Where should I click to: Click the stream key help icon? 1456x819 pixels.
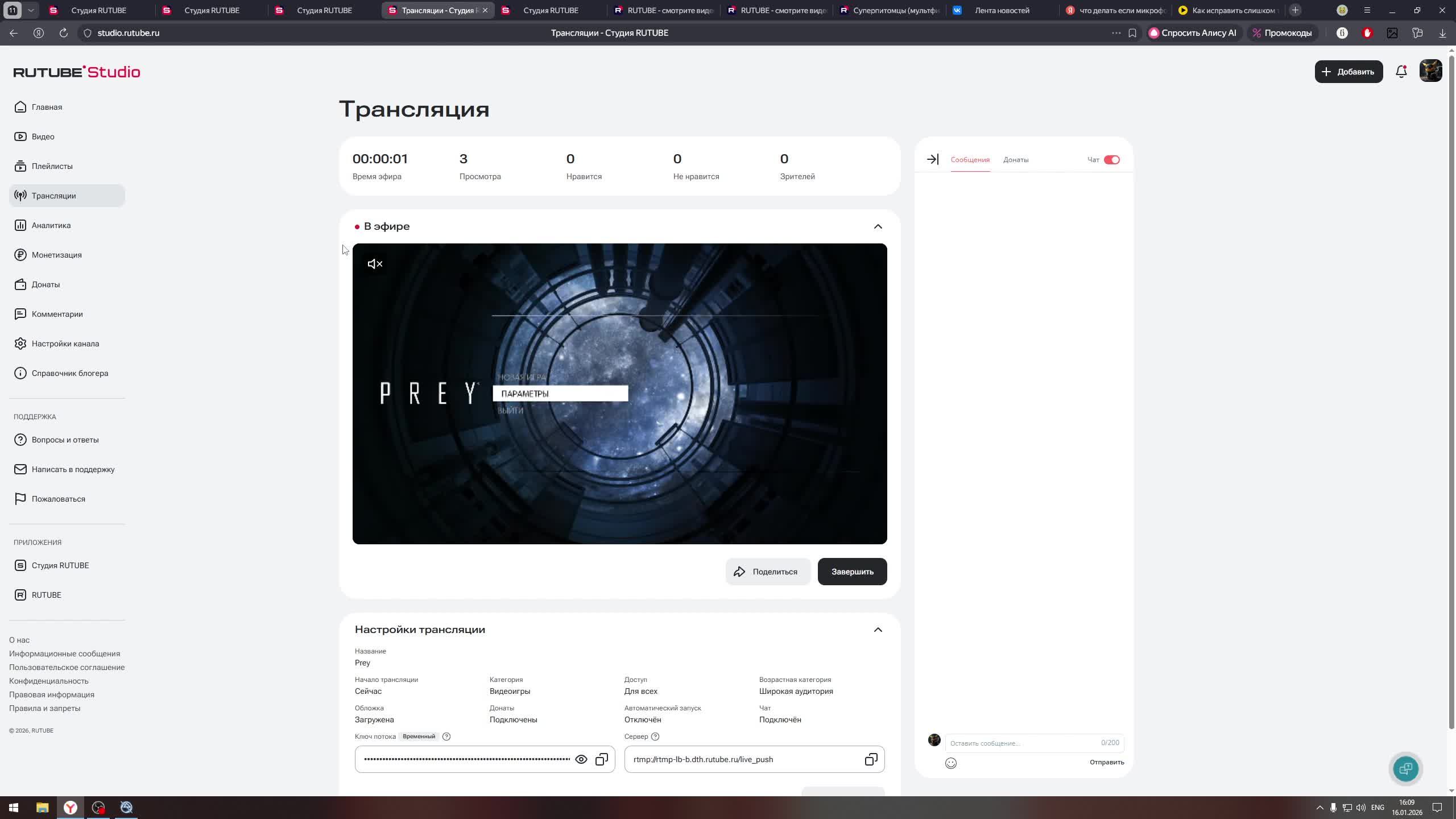point(446,737)
